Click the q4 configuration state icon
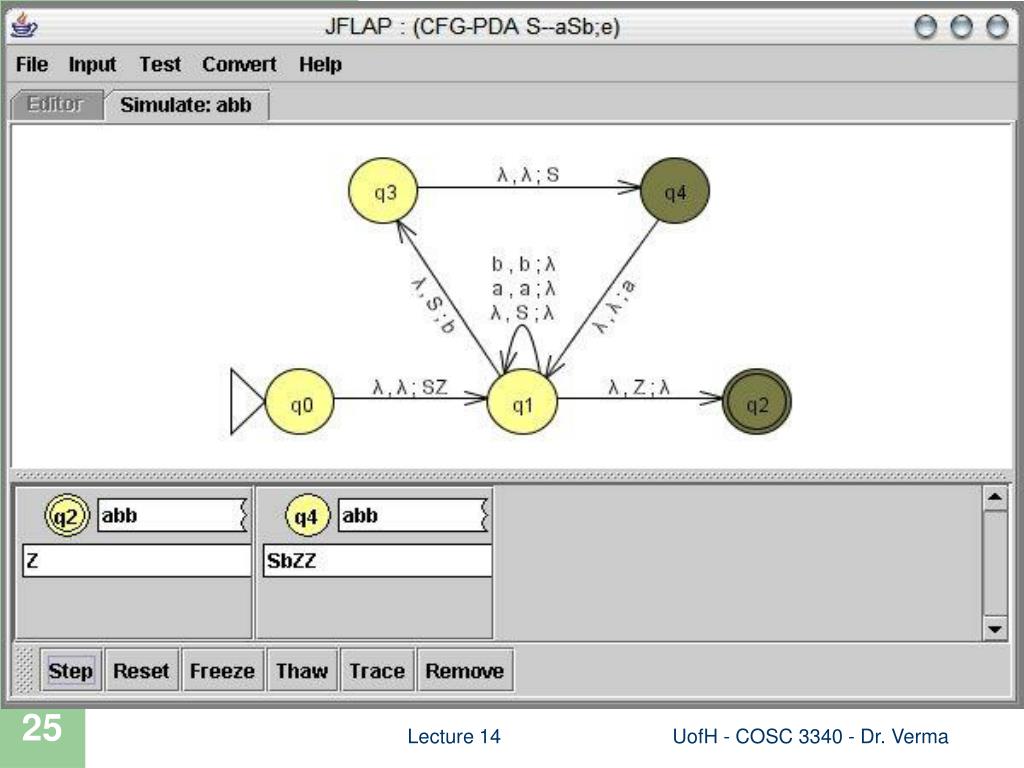The image size is (1024, 768). click(308, 515)
